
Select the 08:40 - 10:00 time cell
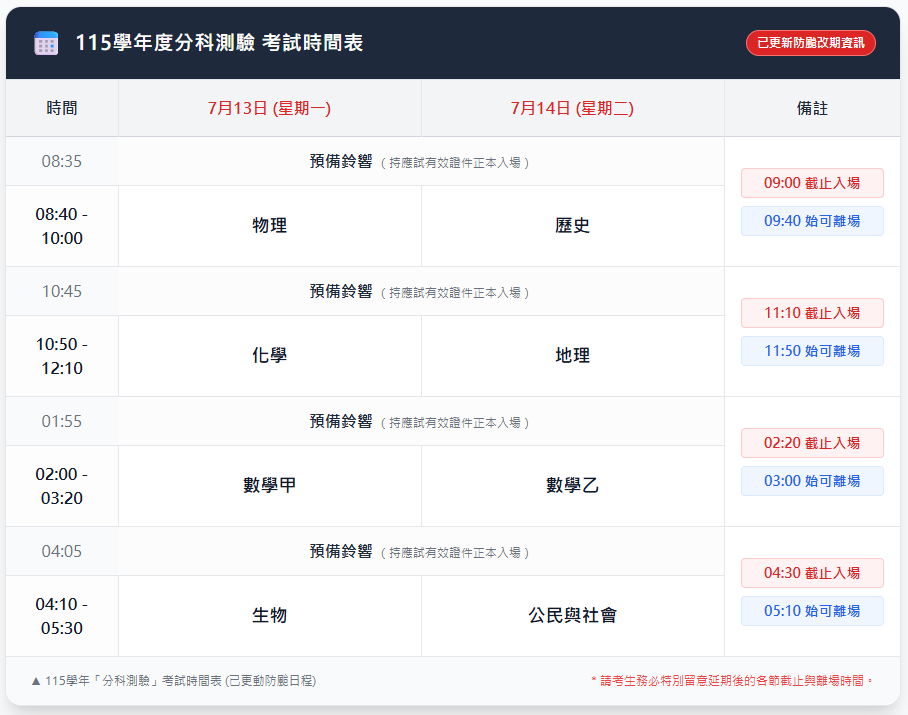[x=62, y=226]
